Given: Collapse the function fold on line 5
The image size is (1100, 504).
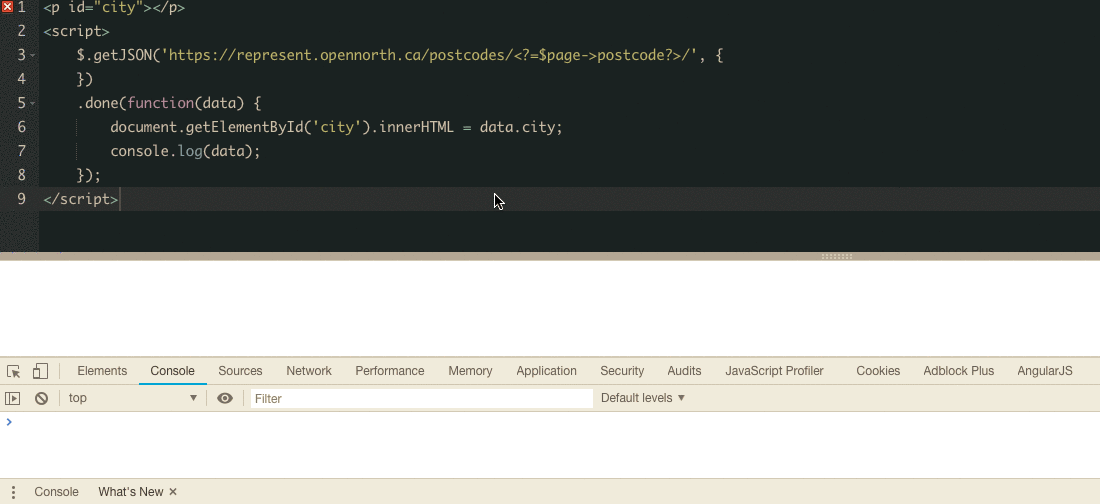Looking at the screenshot, I should [33, 103].
